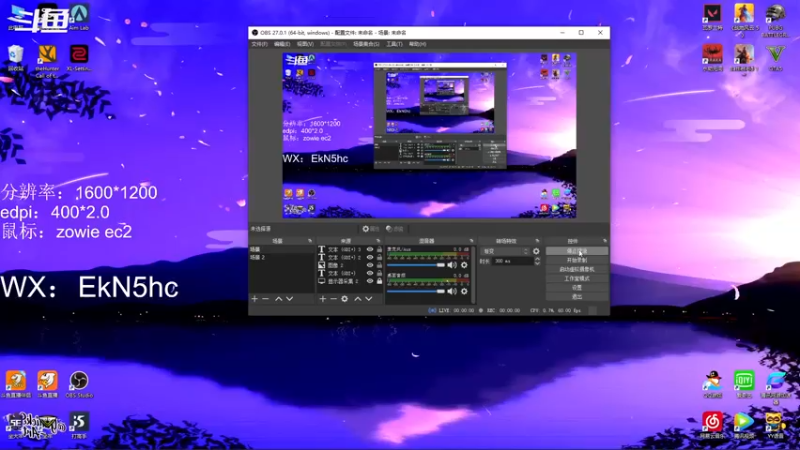Pop out the 转场特效 transitions dock

(537, 241)
